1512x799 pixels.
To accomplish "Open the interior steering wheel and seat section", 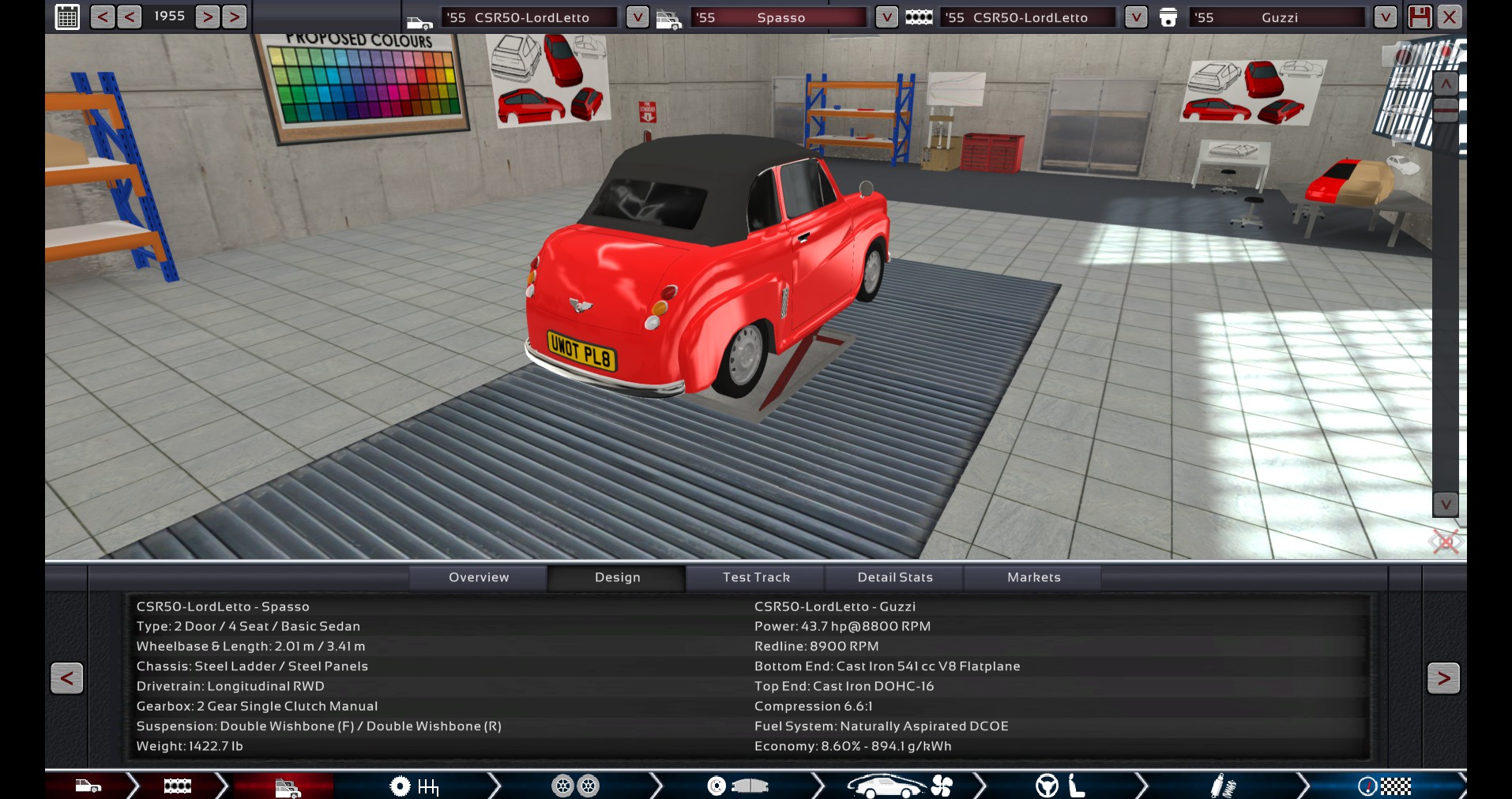I will click(1060, 786).
